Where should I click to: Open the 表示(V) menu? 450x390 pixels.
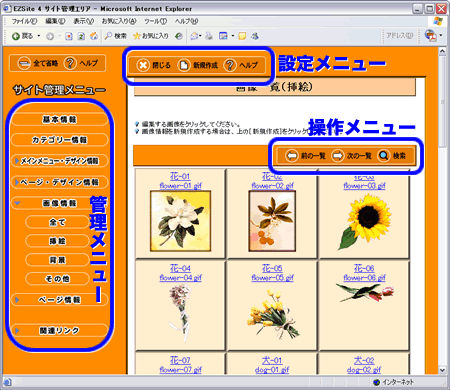tap(84, 21)
